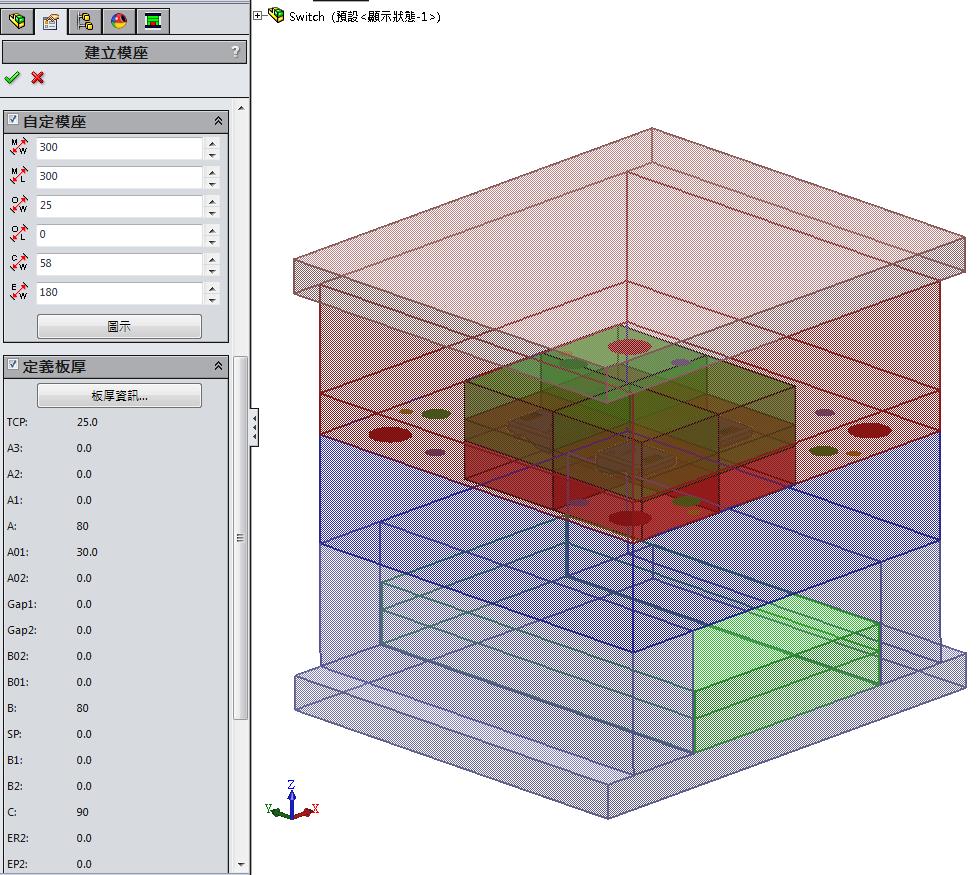Increase the CW value with up arrow
This screenshot has height=875, width=980.
(x=212, y=258)
